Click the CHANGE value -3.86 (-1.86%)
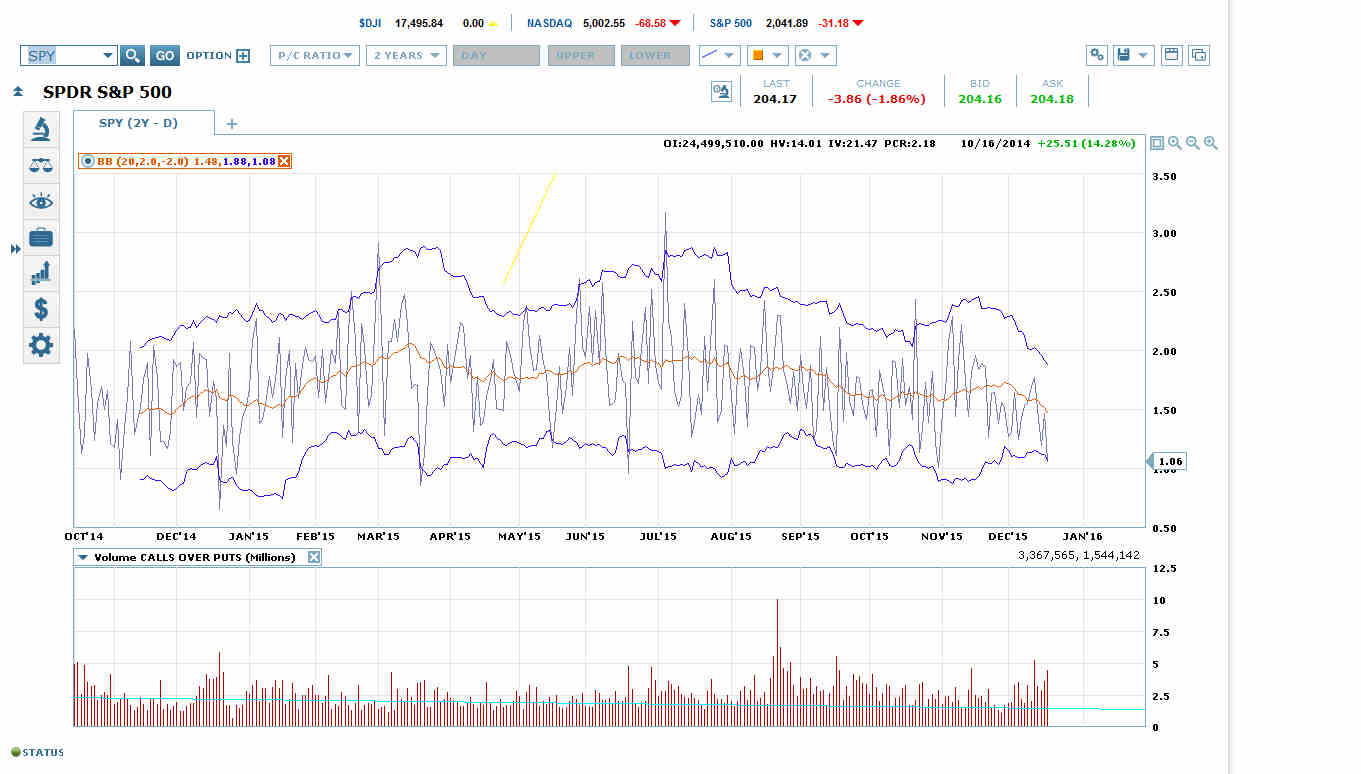Image resolution: width=1361 pixels, height=774 pixels. [877, 98]
